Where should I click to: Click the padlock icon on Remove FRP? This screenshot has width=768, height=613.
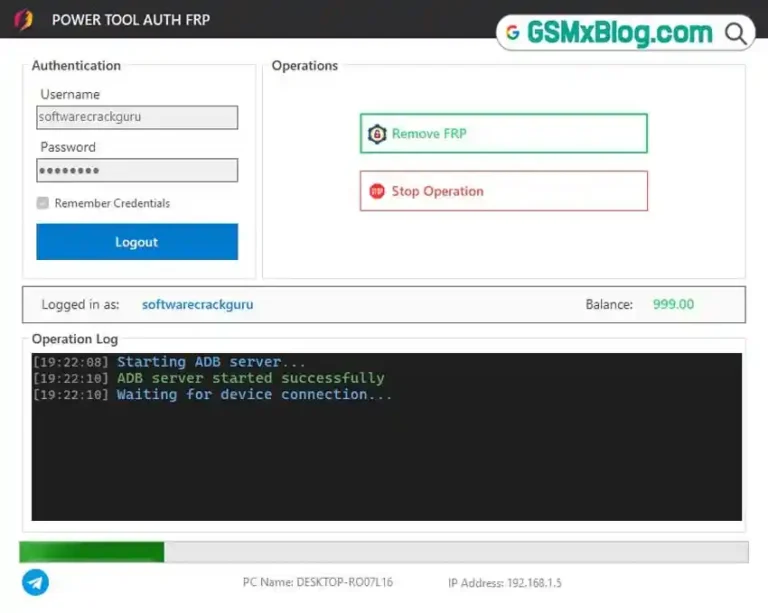coord(377,134)
